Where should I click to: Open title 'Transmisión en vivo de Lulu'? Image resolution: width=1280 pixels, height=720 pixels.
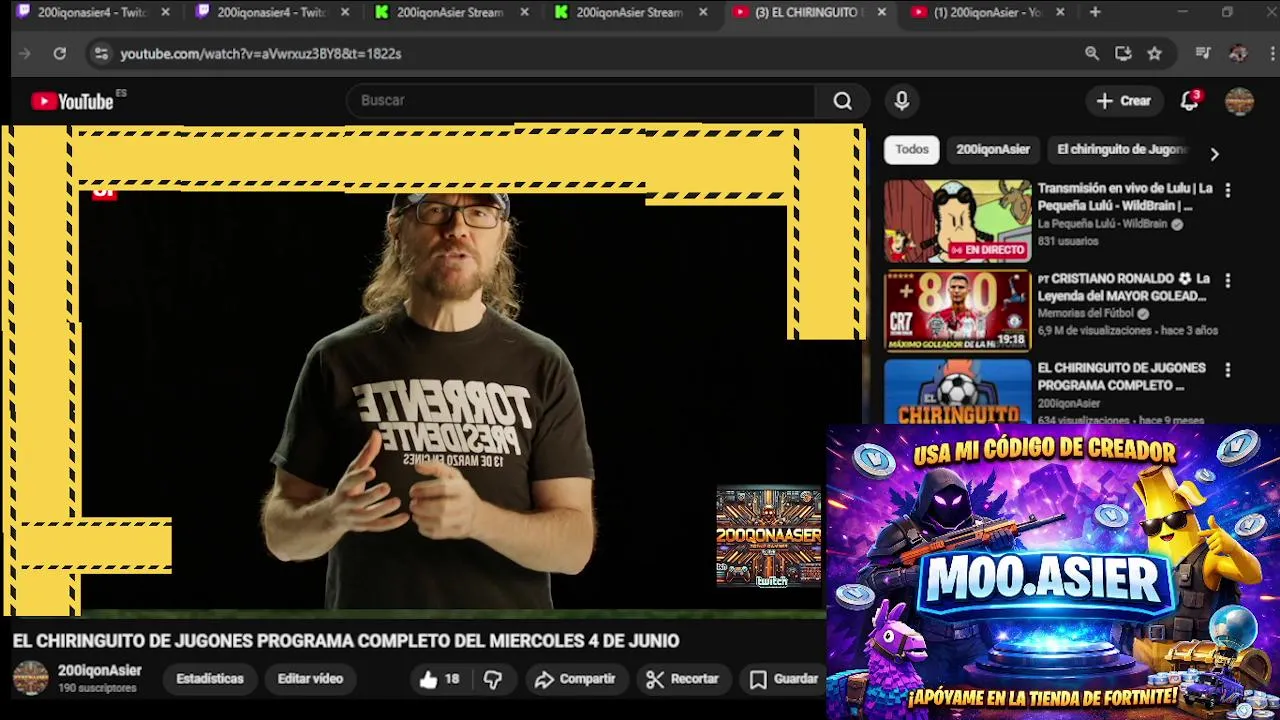coord(1125,197)
